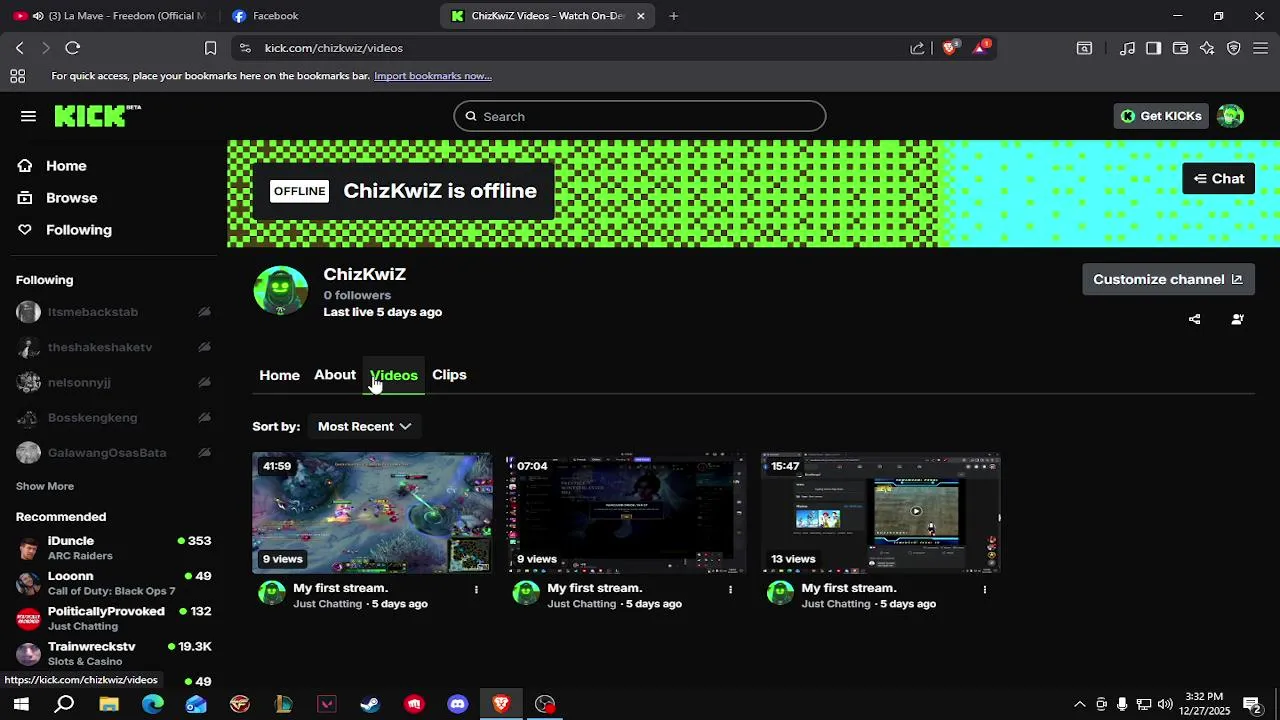Click the address bar URL

[334, 48]
